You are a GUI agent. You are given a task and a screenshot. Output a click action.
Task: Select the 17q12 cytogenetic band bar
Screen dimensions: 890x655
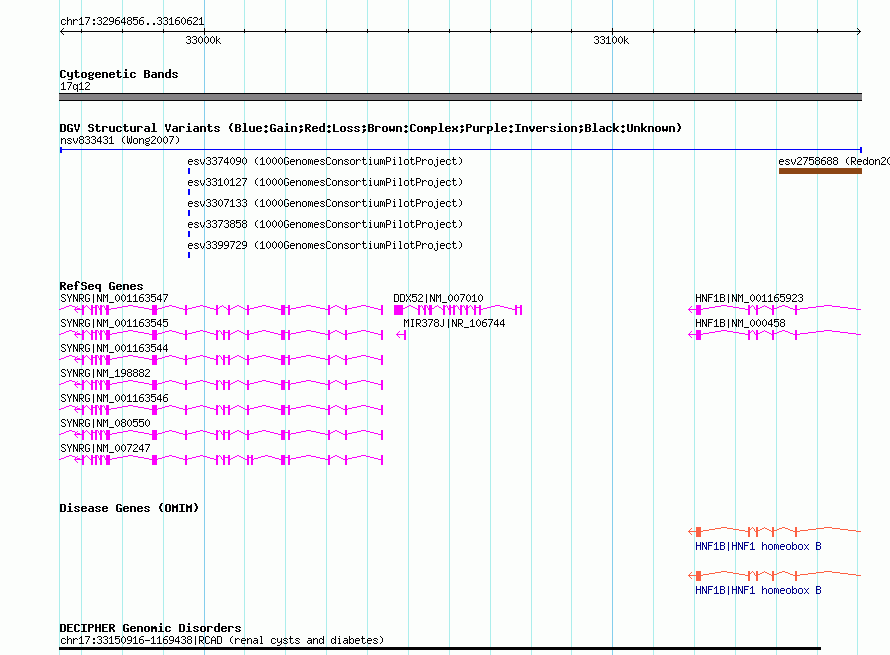tap(460, 97)
